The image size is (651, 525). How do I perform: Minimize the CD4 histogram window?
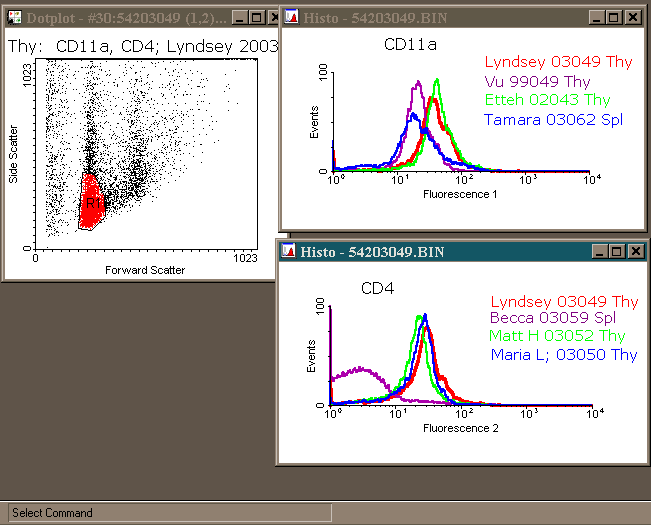598,251
